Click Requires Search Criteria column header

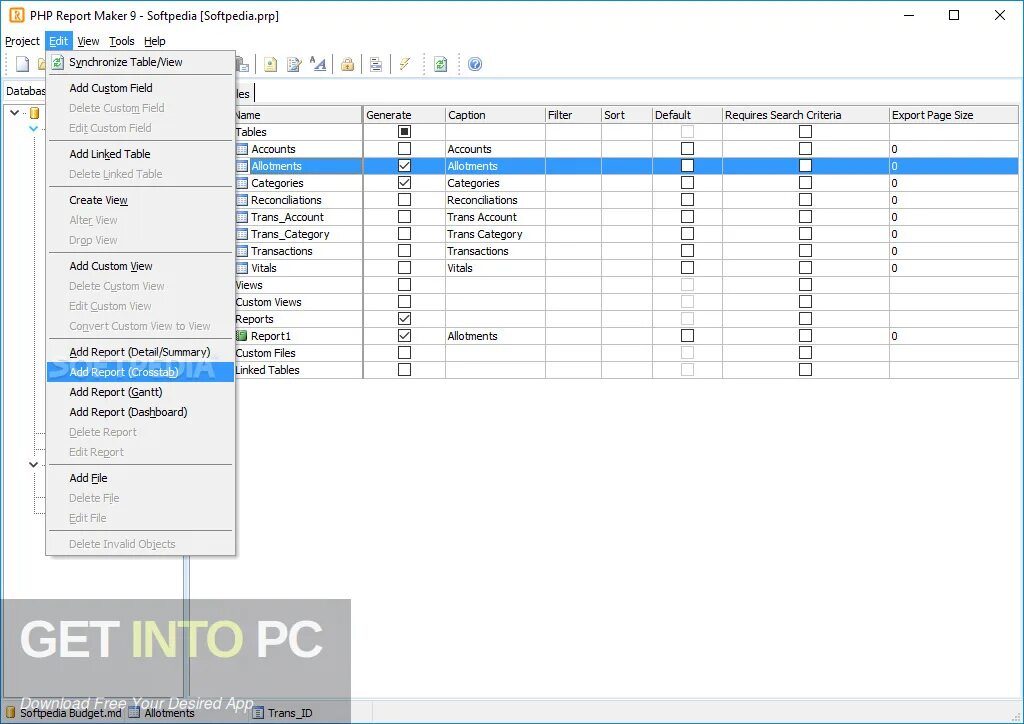coord(805,115)
